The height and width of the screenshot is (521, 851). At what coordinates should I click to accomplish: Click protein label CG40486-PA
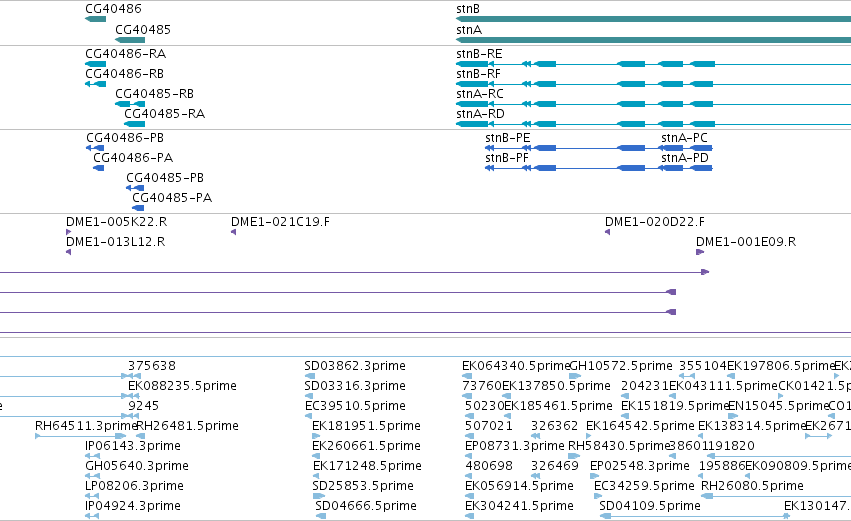(x=134, y=158)
